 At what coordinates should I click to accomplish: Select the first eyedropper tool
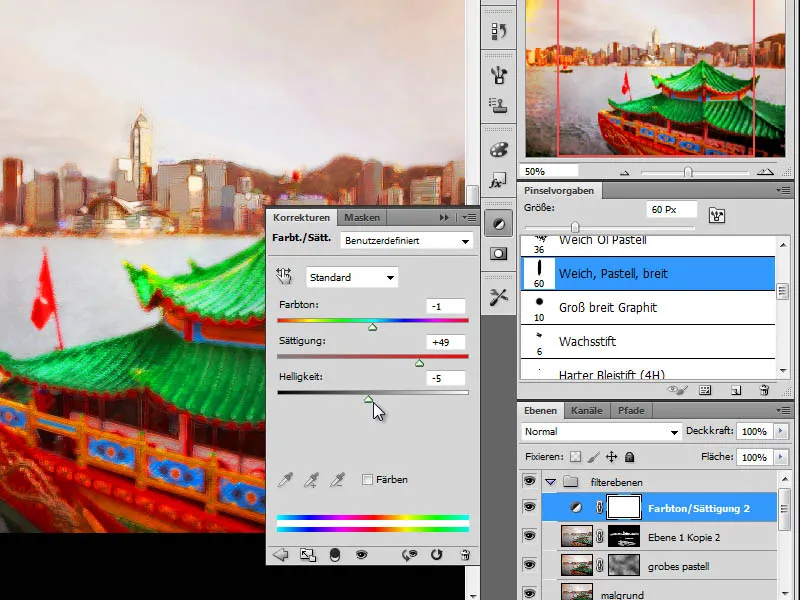pos(285,480)
